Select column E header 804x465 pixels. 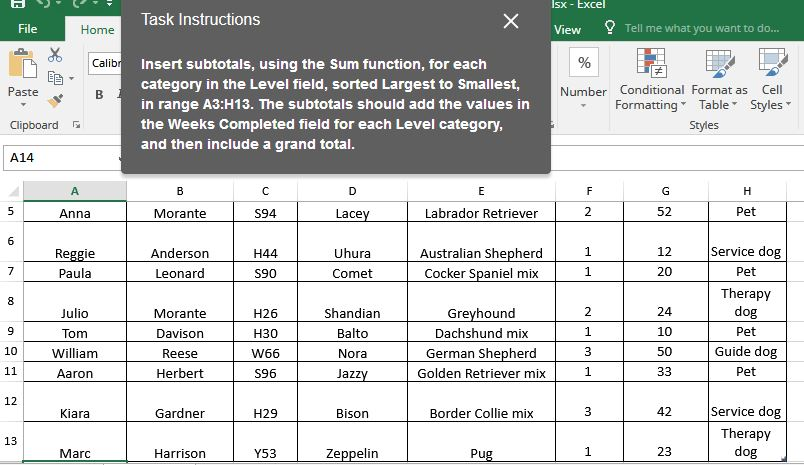coord(481,191)
